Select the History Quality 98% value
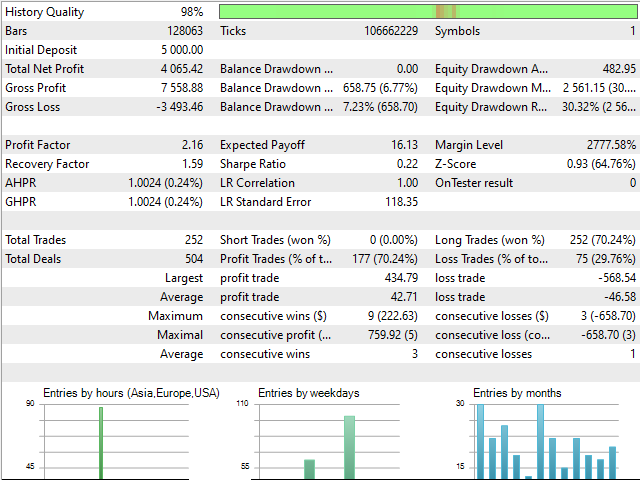The image size is (640, 480). point(192,12)
